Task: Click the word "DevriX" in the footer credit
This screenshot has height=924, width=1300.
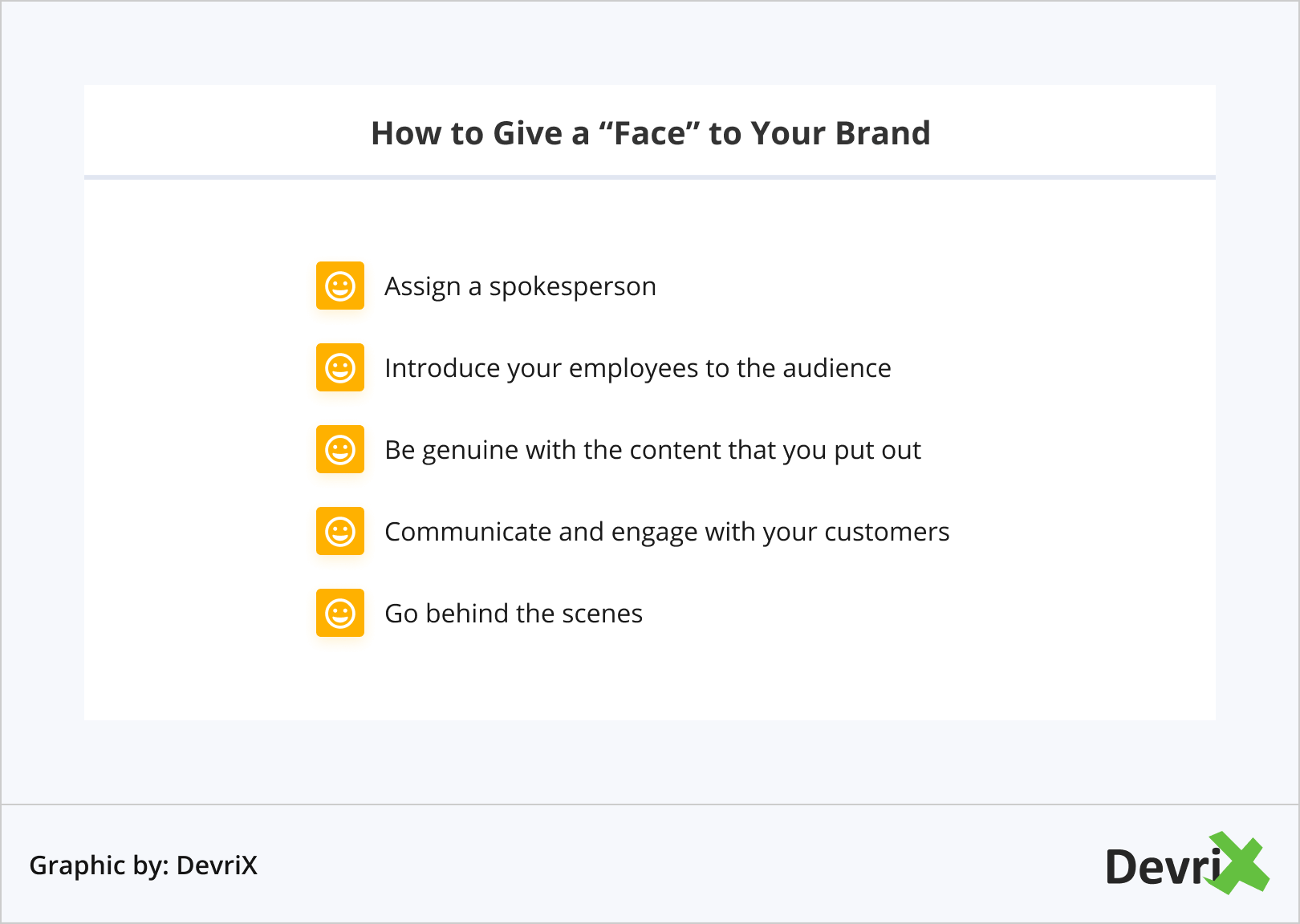Action: [217, 865]
